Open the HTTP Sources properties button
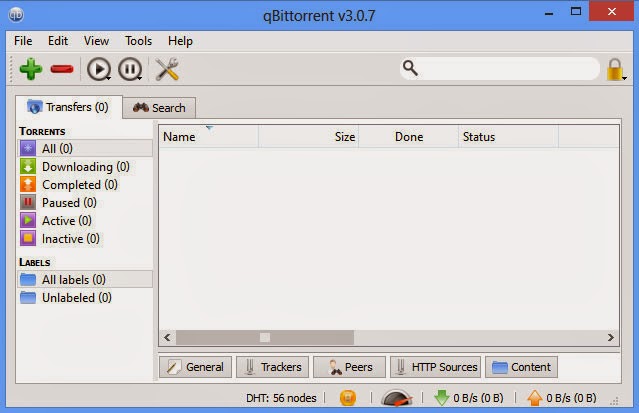The height and width of the screenshot is (413, 639). [x=436, y=367]
